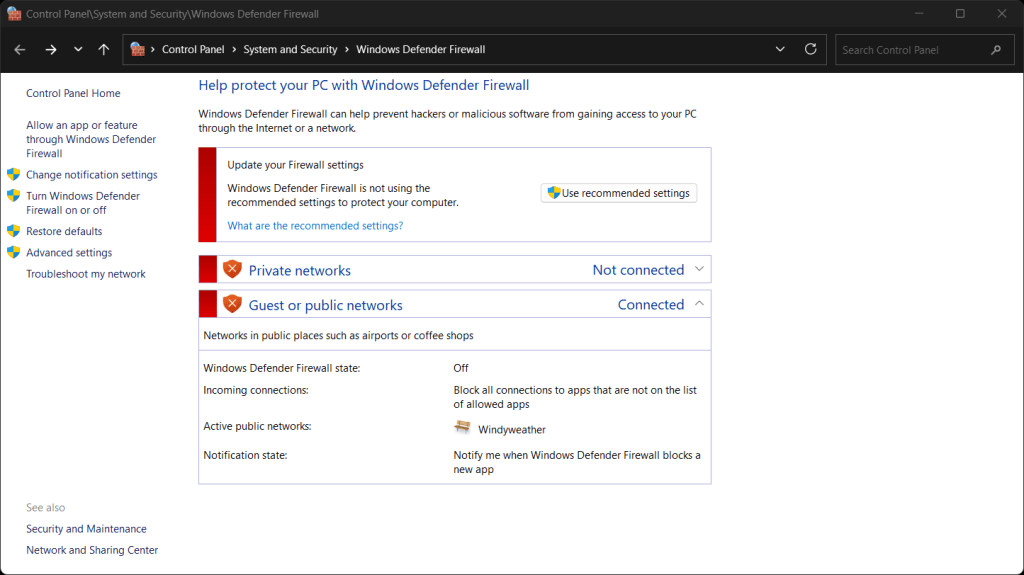Expand the Private networks section
1024x575 pixels.
[x=699, y=269]
